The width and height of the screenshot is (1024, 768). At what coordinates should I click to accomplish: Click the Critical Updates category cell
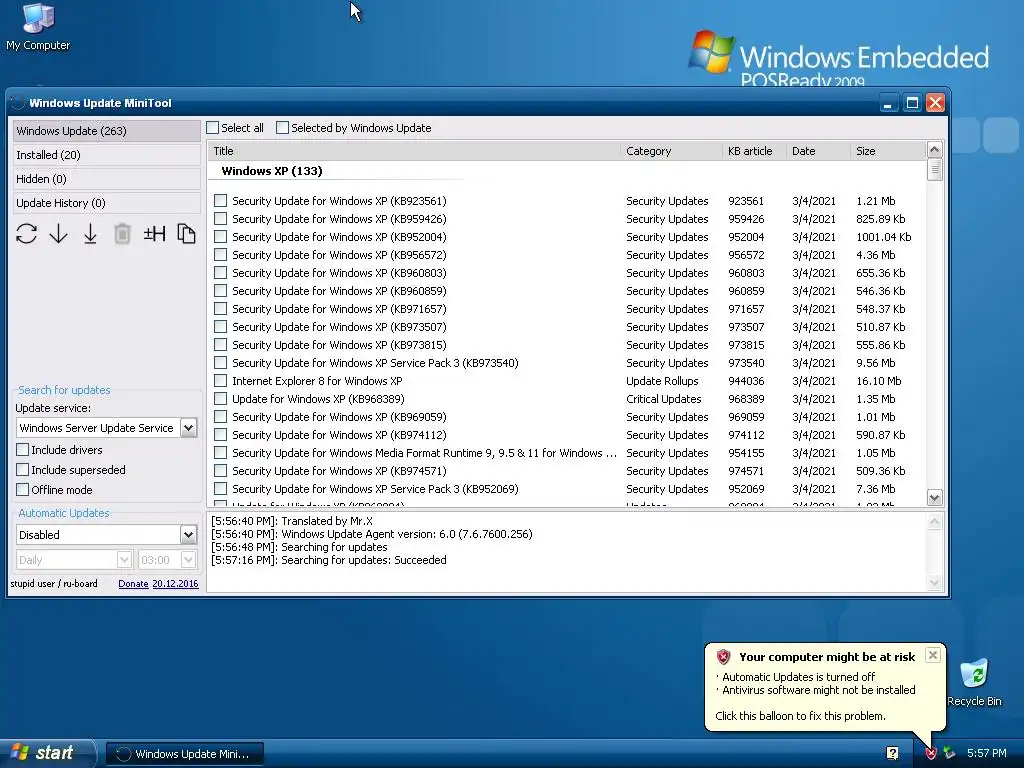664,399
